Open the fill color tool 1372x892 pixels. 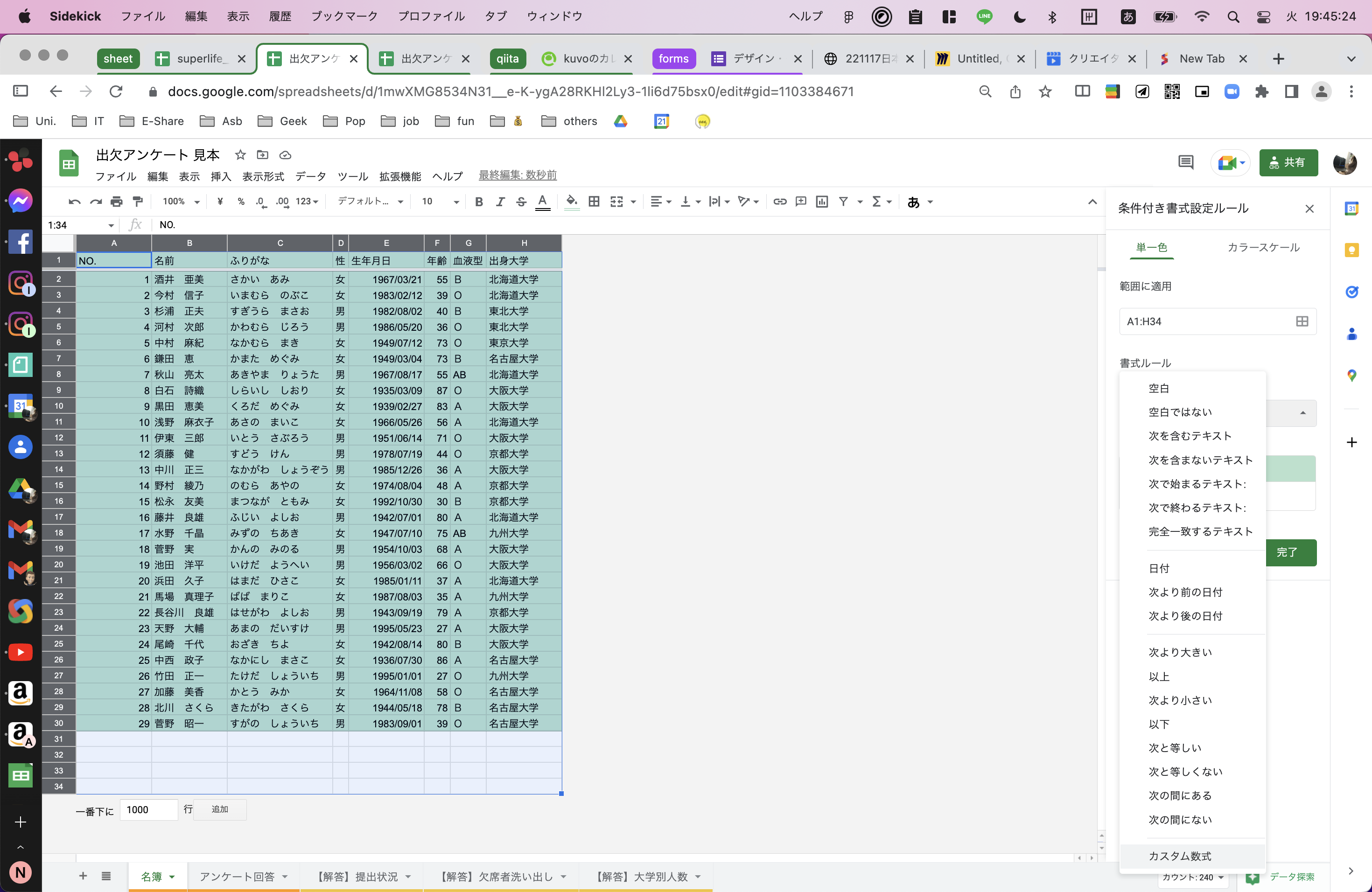571,202
